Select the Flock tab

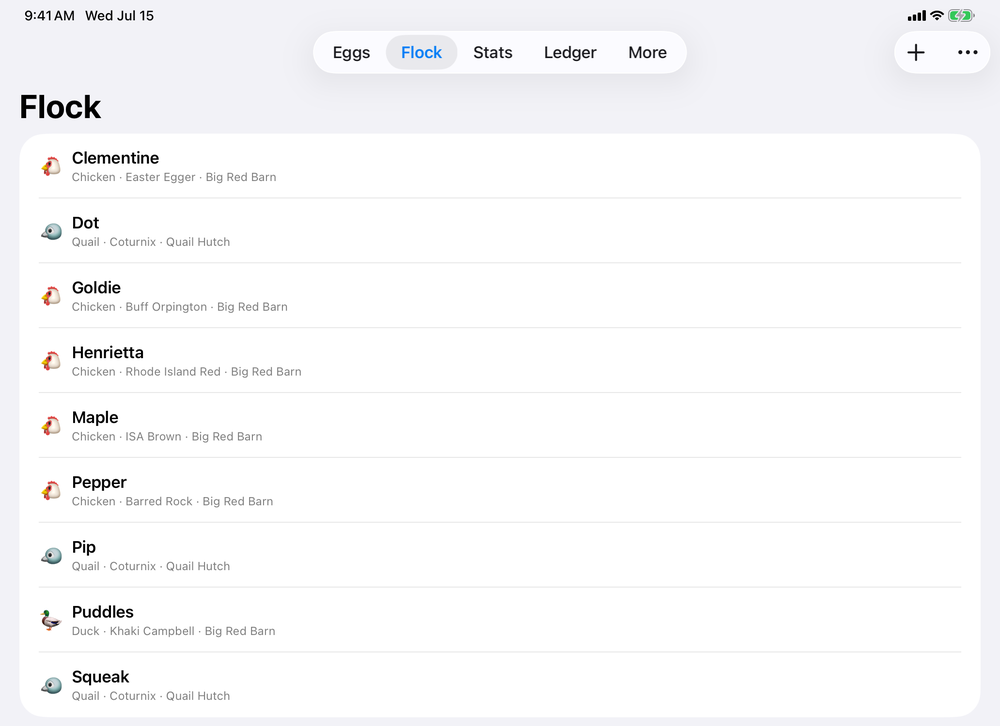click(x=422, y=52)
